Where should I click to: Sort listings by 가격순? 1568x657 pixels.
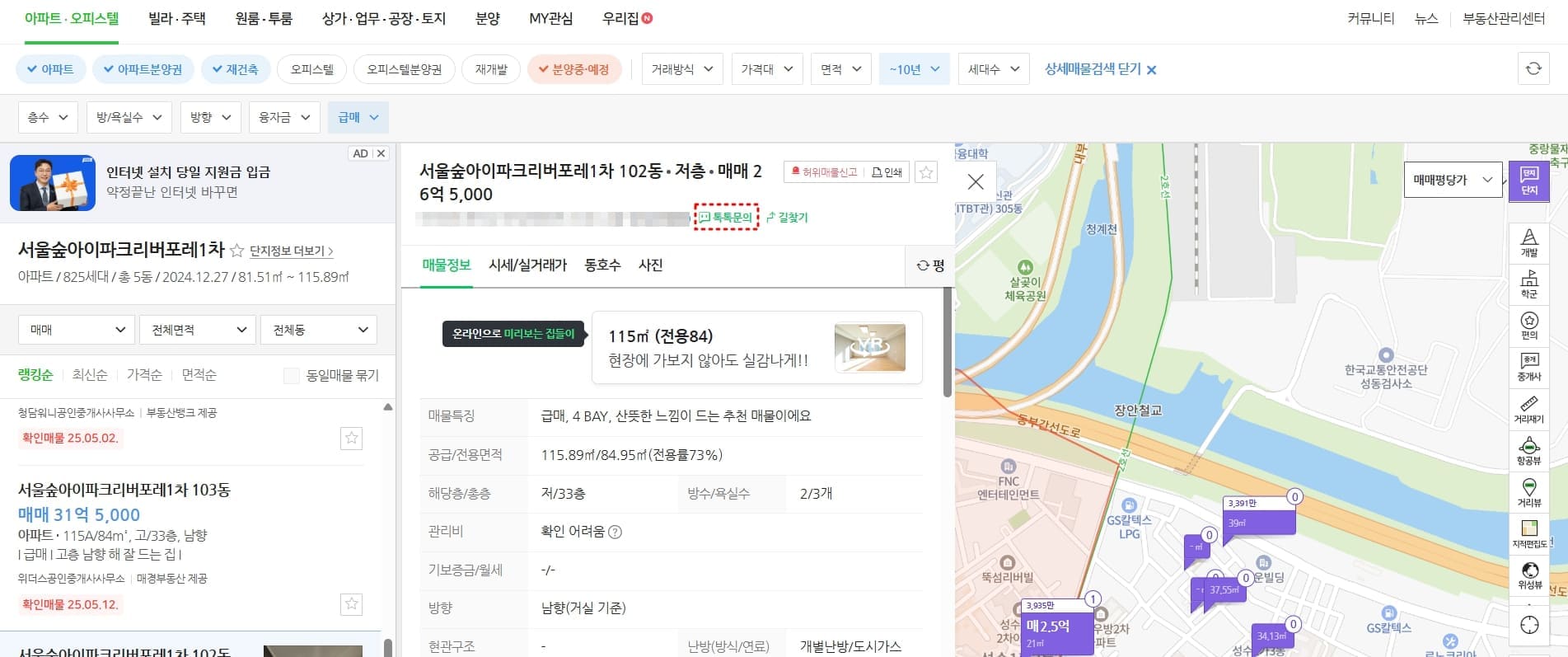point(144,375)
